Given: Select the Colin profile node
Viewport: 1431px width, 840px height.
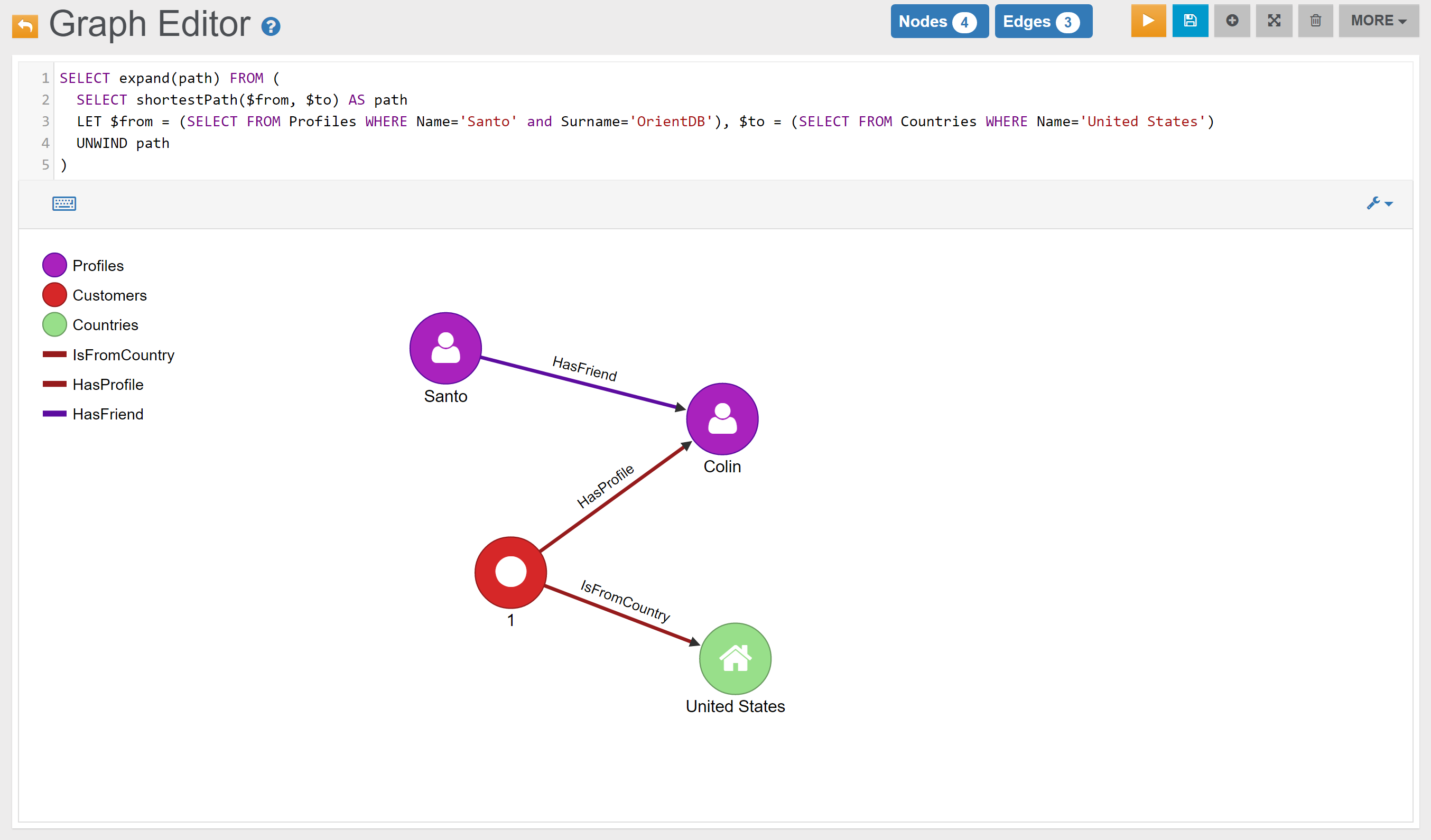Looking at the screenshot, I should pos(722,419).
